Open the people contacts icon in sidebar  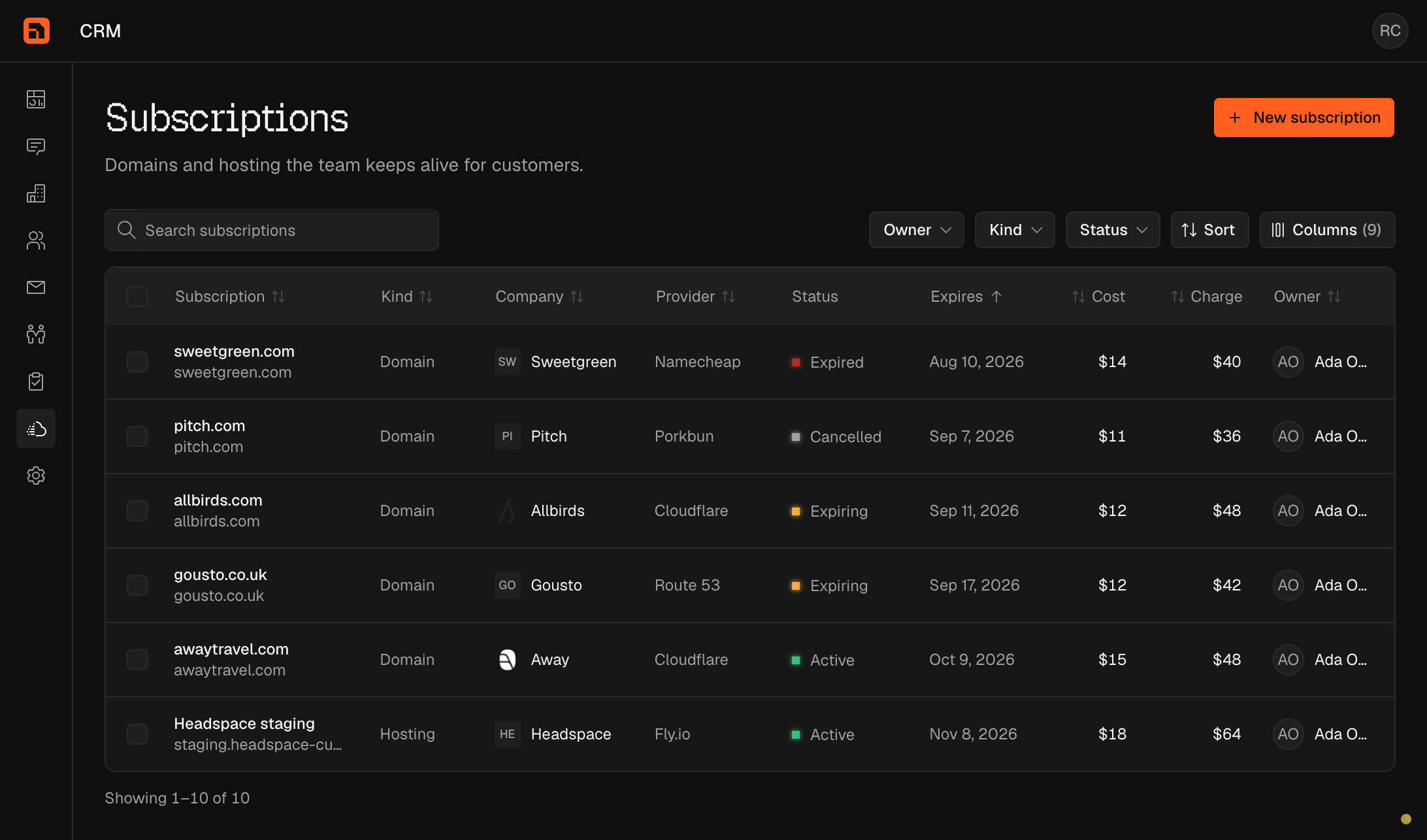pyautogui.click(x=36, y=240)
